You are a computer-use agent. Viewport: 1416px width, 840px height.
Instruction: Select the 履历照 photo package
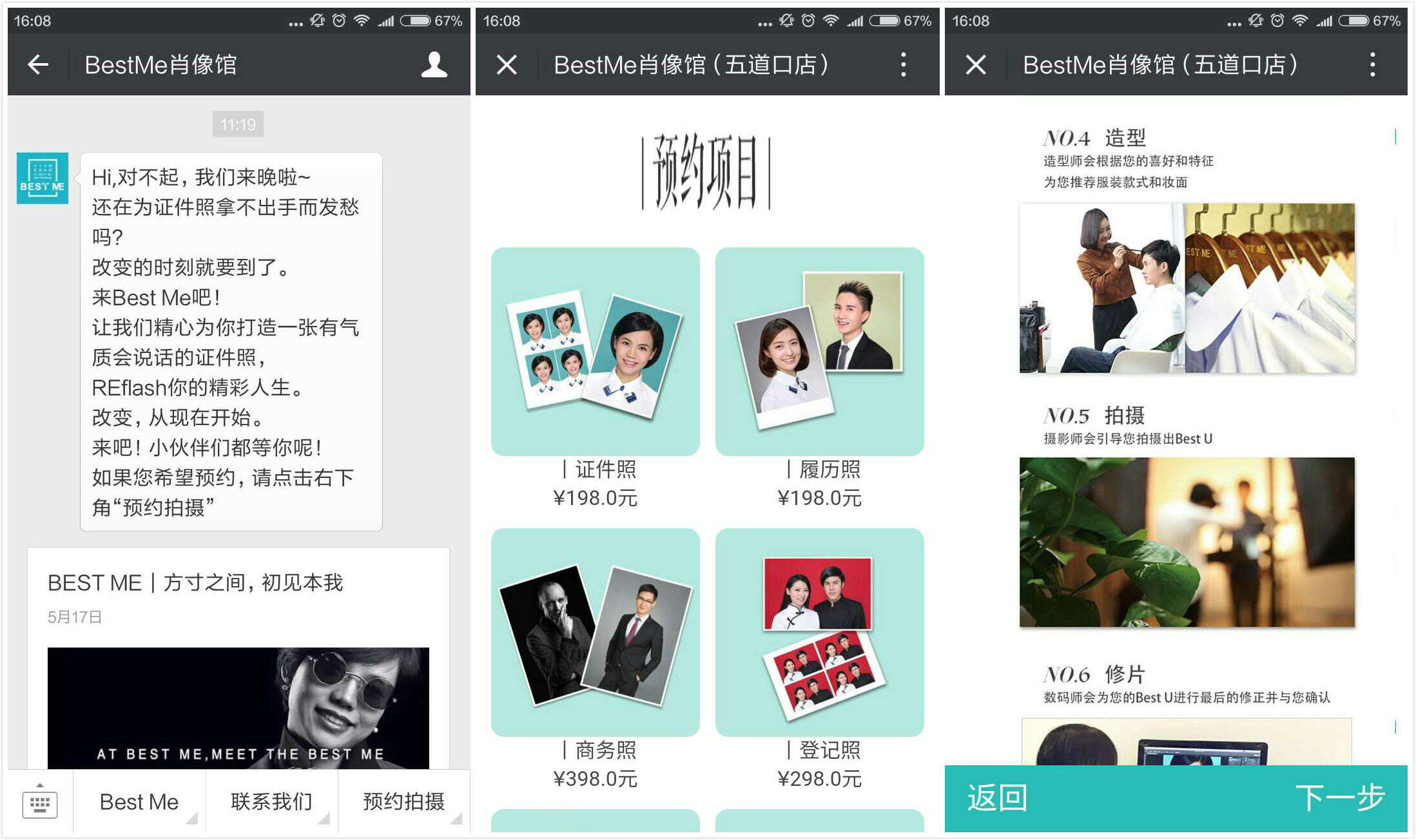pyautogui.click(x=819, y=352)
